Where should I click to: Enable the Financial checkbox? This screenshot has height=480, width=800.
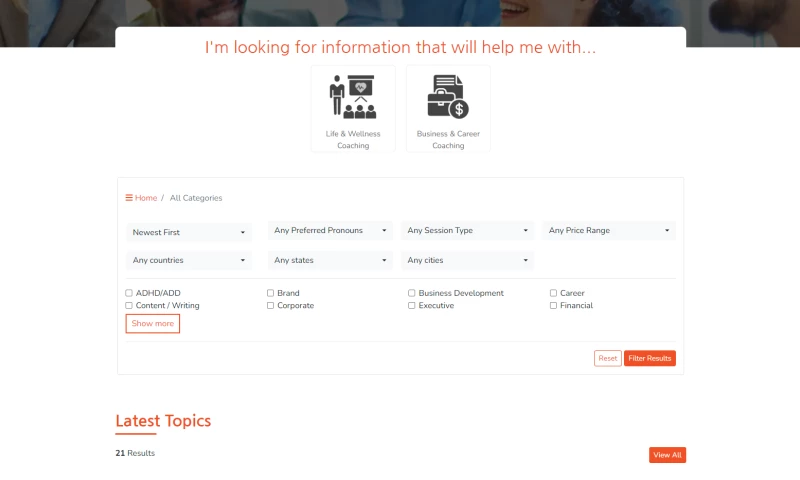(x=553, y=306)
